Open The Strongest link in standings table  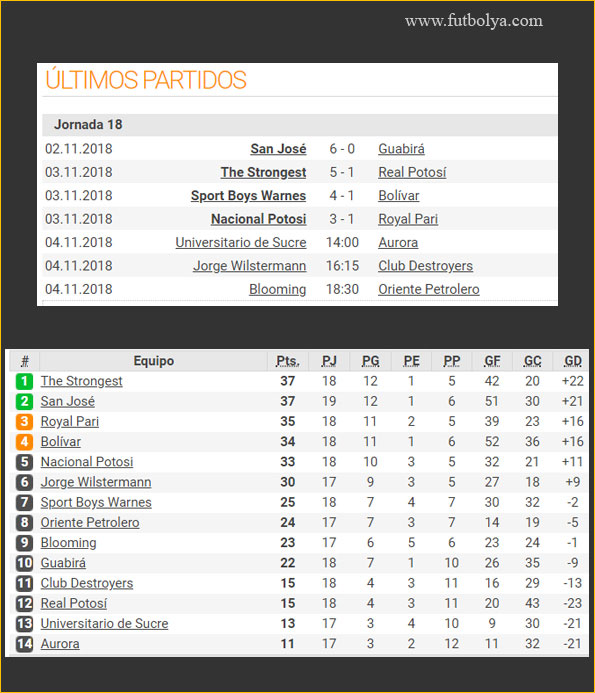tap(81, 381)
